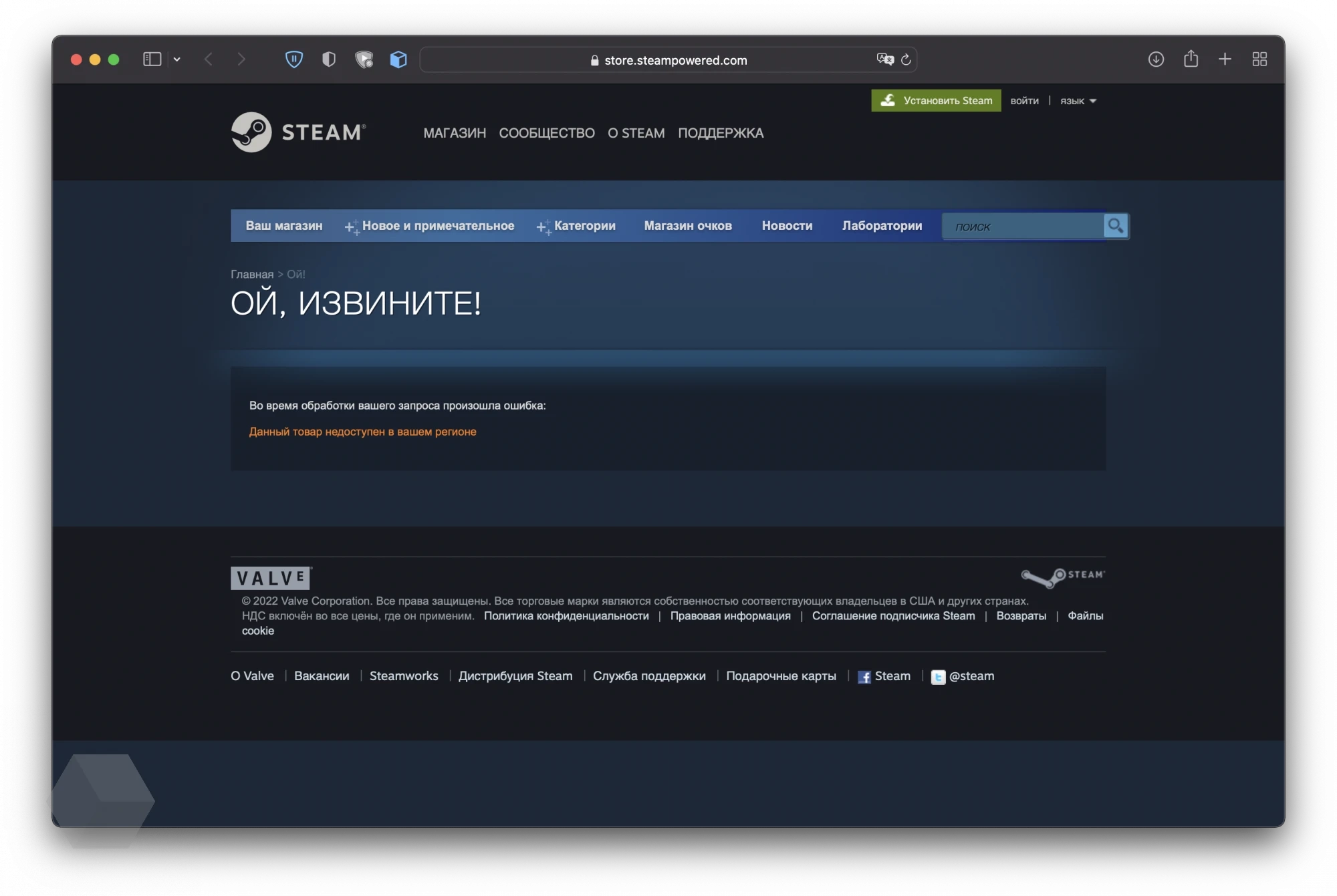Open the Safari downloads icon

click(x=1156, y=59)
